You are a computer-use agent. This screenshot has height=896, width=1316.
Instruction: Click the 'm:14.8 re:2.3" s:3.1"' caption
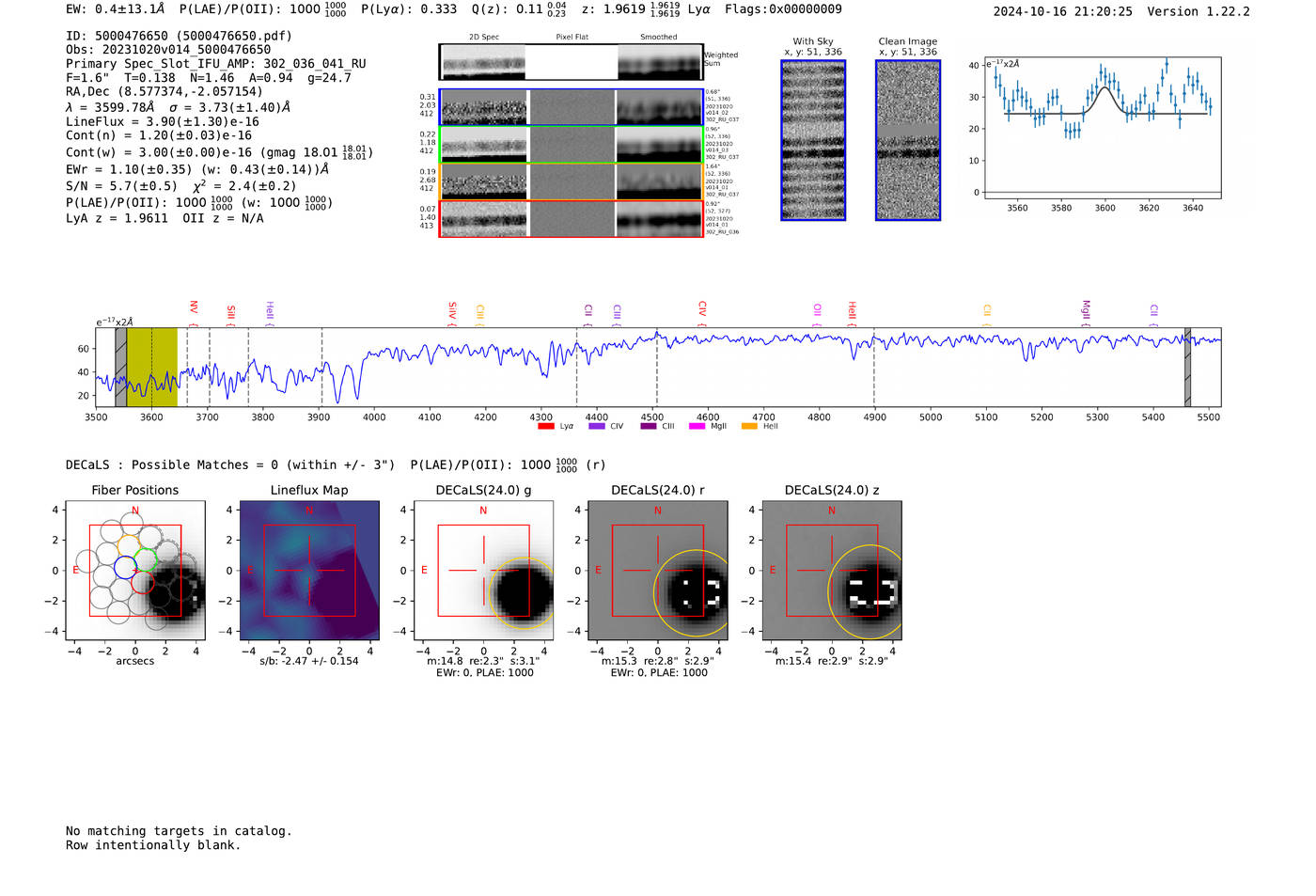[483, 661]
